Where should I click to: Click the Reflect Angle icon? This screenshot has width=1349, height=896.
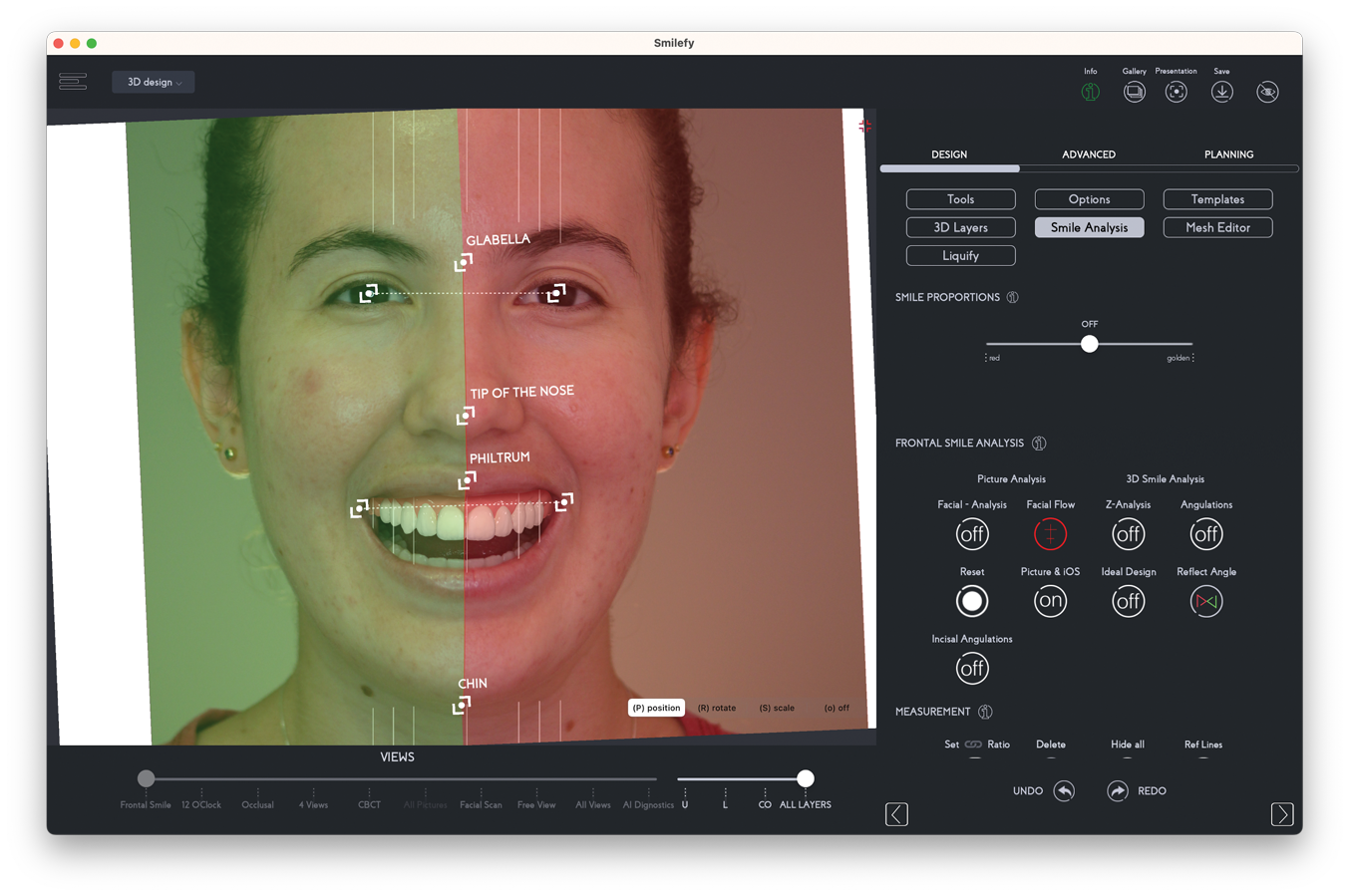click(1205, 601)
